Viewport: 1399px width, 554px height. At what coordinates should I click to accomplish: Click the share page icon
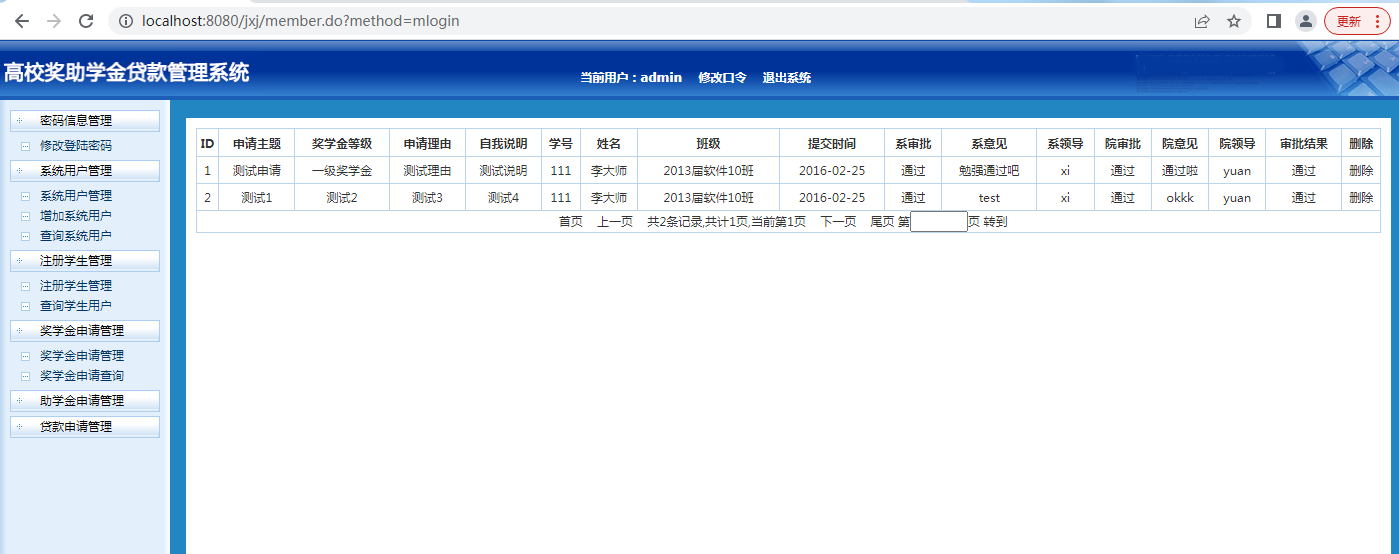coord(1201,21)
